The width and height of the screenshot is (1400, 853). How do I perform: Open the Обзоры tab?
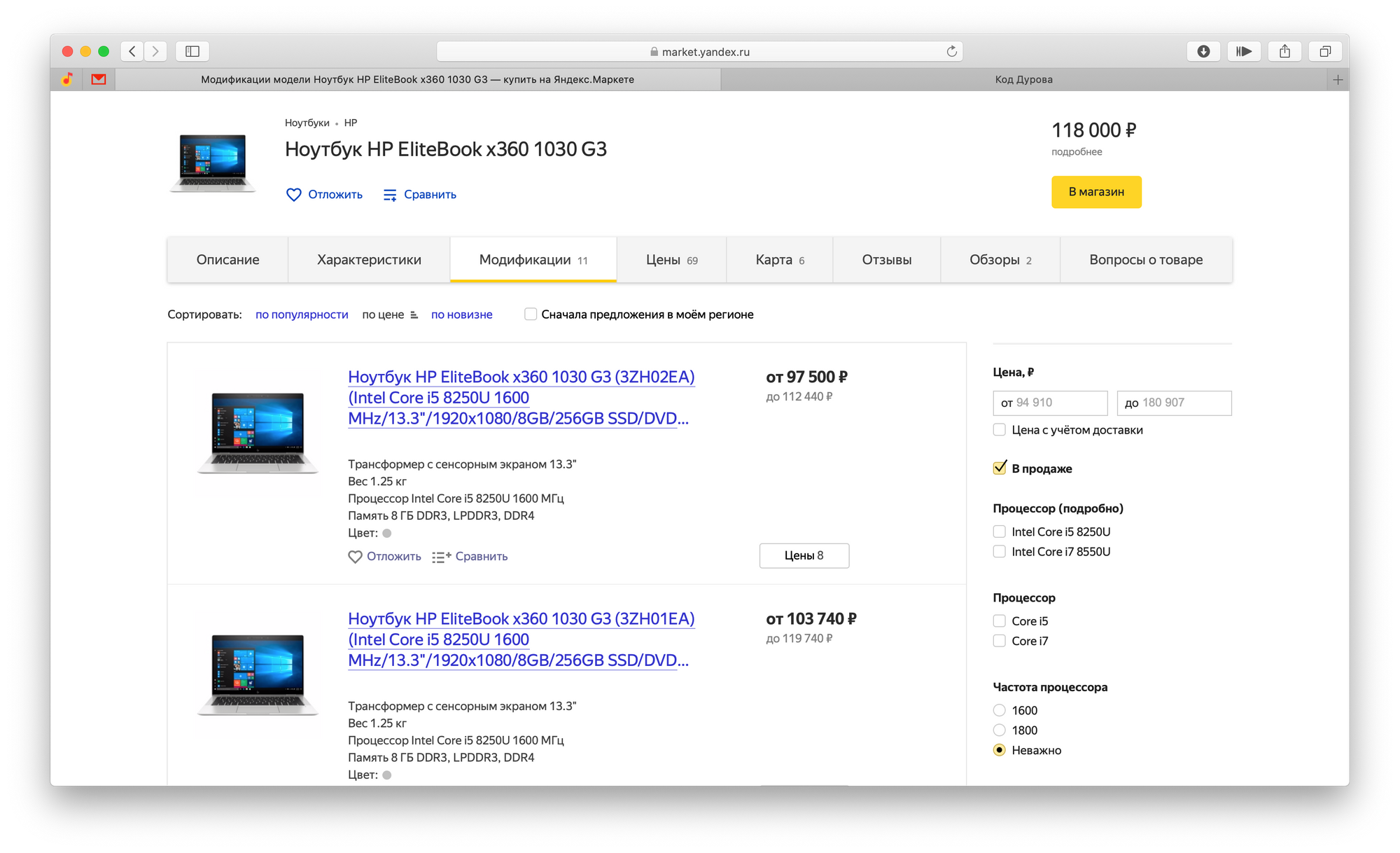click(1000, 260)
